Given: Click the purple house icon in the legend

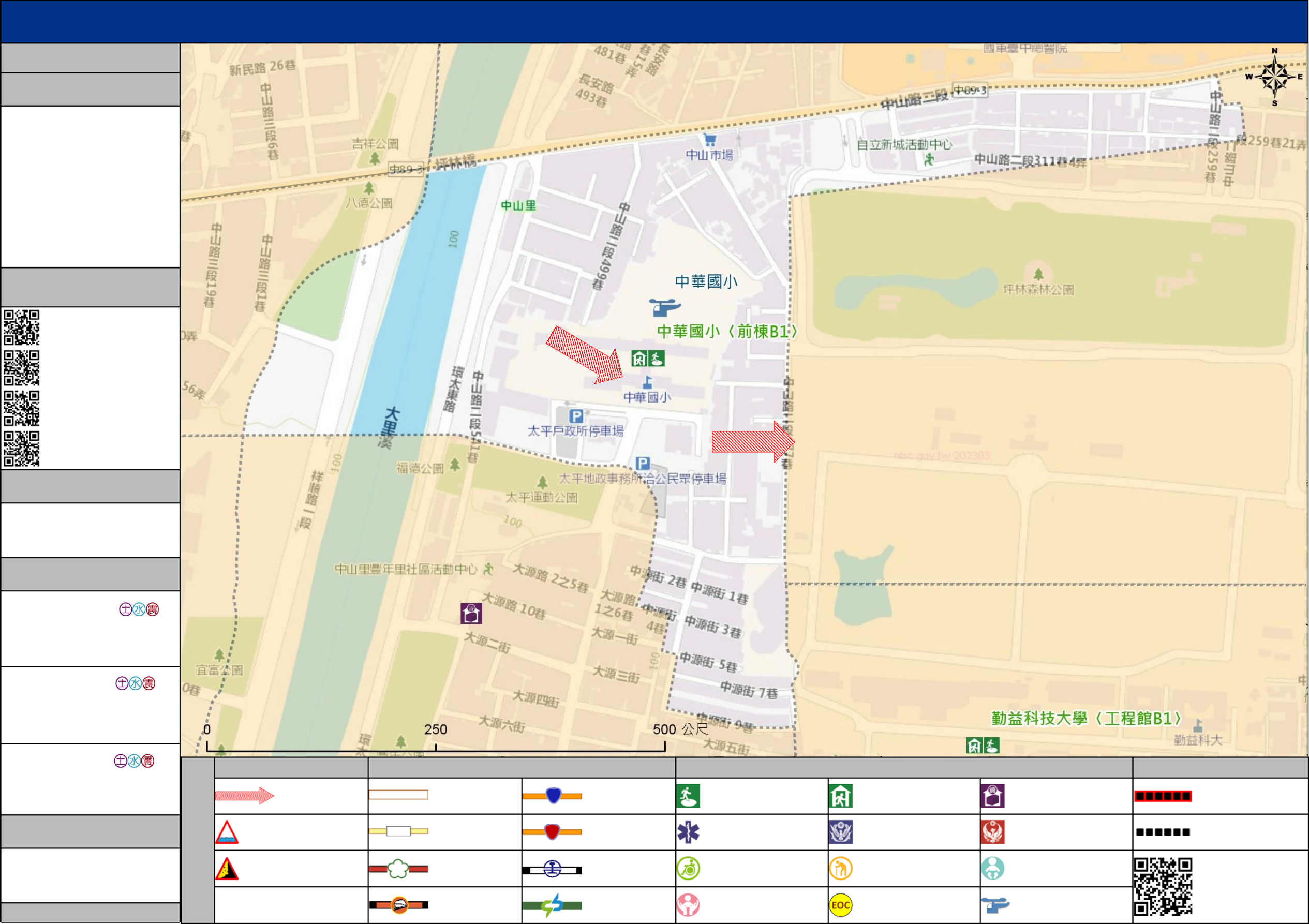Looking at the screenshot, I should (x=992, y=796).
